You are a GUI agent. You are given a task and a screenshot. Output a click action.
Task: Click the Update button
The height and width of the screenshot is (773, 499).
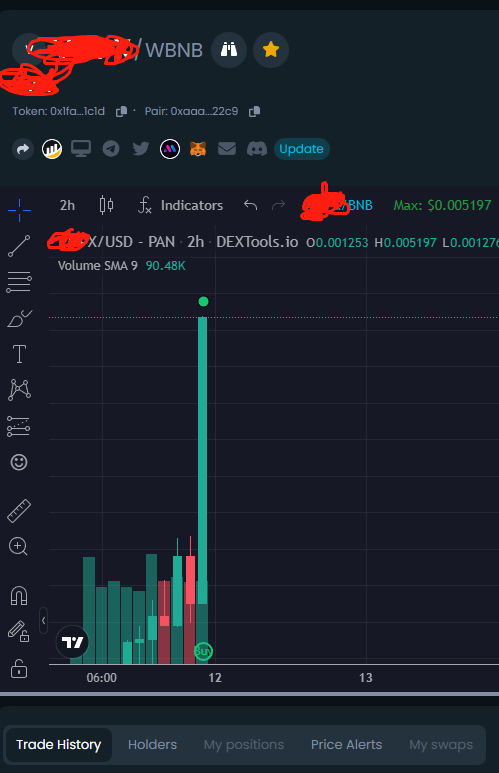pyautogui.click(x=301, y=149)
